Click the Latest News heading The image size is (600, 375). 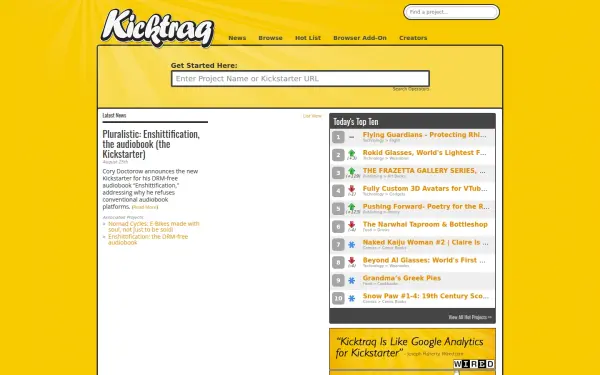click(114, 115)
